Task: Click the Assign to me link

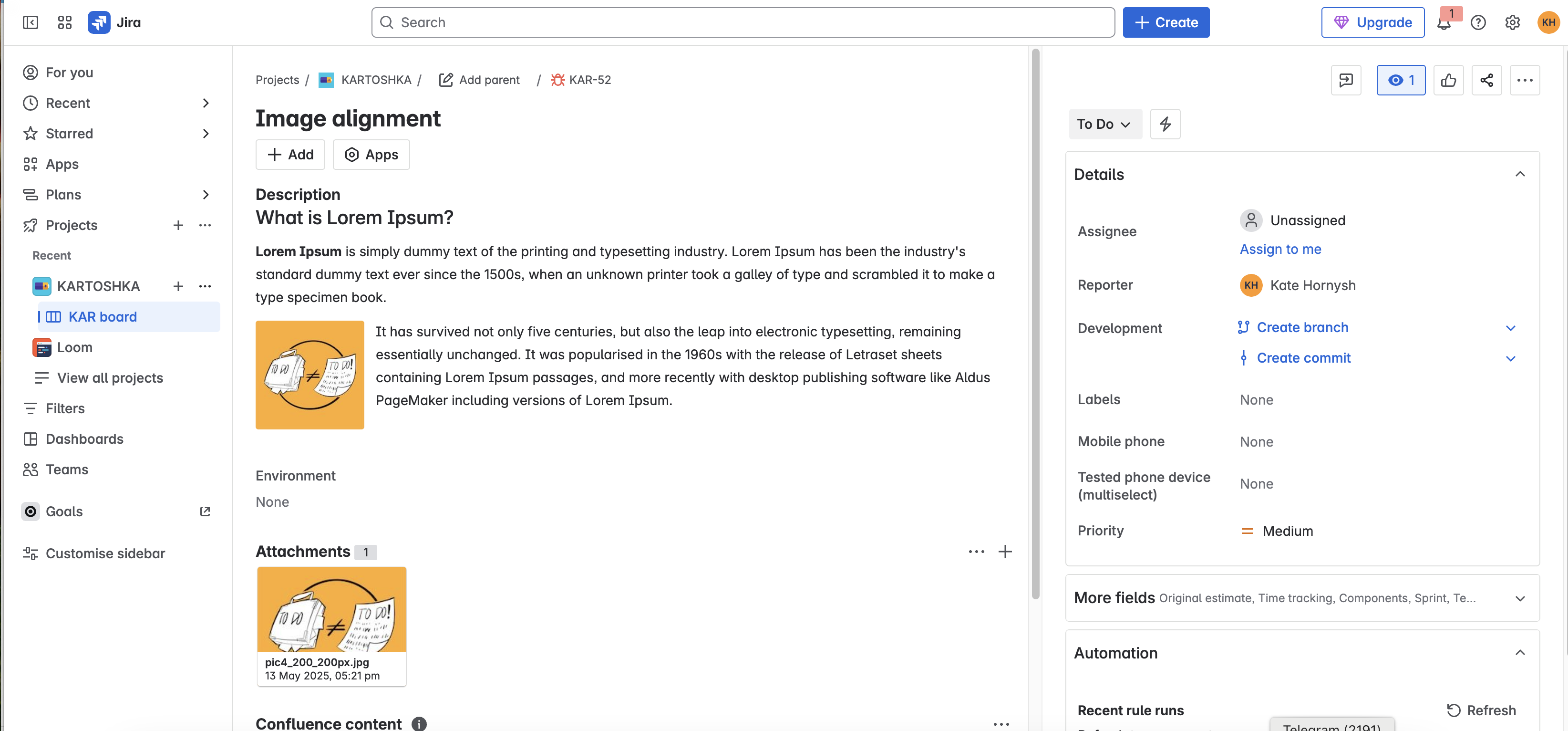Action: coord(1280,249)
